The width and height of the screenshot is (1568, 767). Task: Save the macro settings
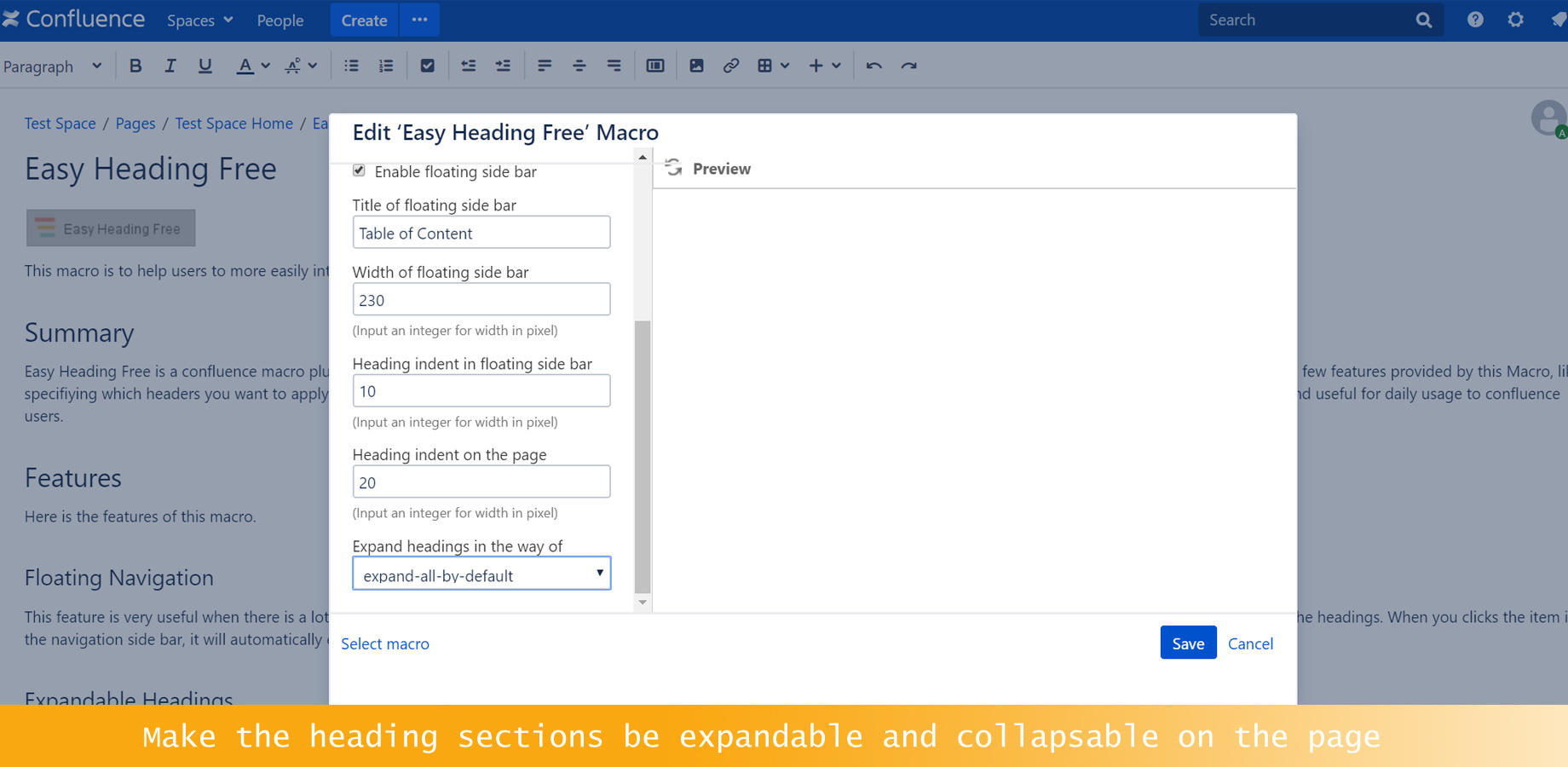[x=1188, y=643]
